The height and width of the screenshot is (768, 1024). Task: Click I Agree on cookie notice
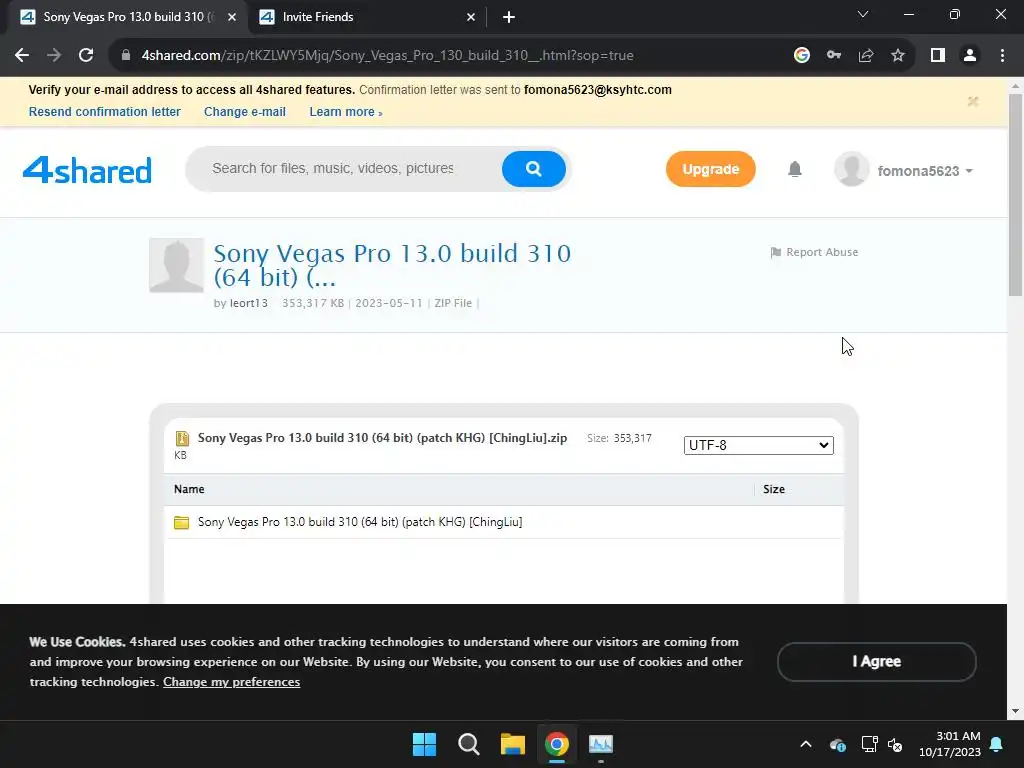click(876, 662)
